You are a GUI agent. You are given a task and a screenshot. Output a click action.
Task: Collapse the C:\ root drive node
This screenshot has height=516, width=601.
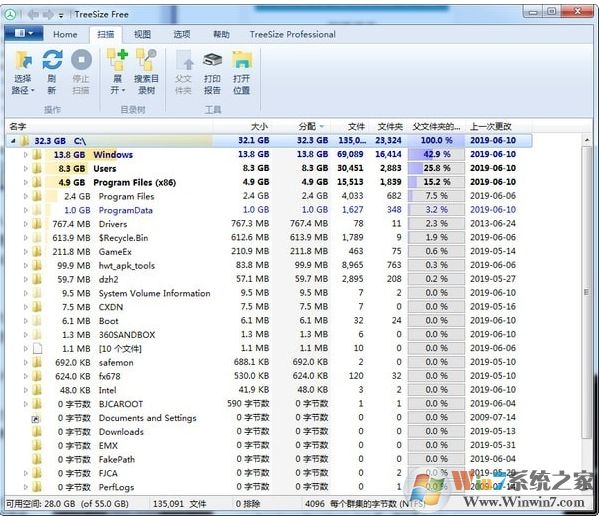coord(13,141)
